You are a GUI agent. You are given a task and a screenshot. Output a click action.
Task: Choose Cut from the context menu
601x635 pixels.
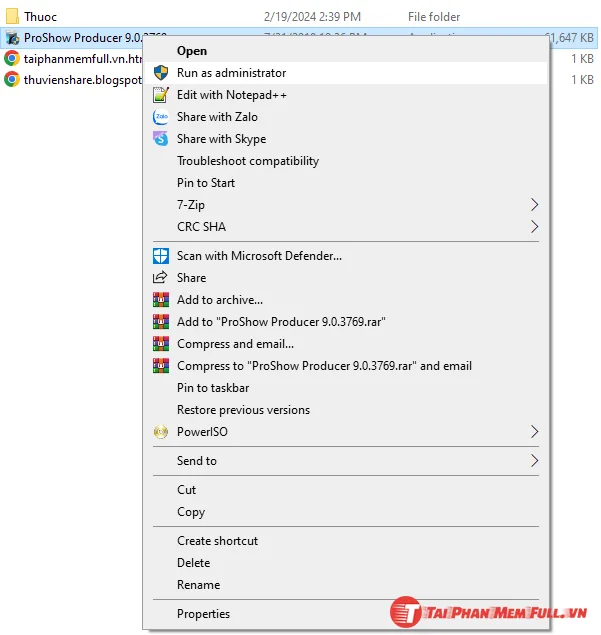pos(345,490)
